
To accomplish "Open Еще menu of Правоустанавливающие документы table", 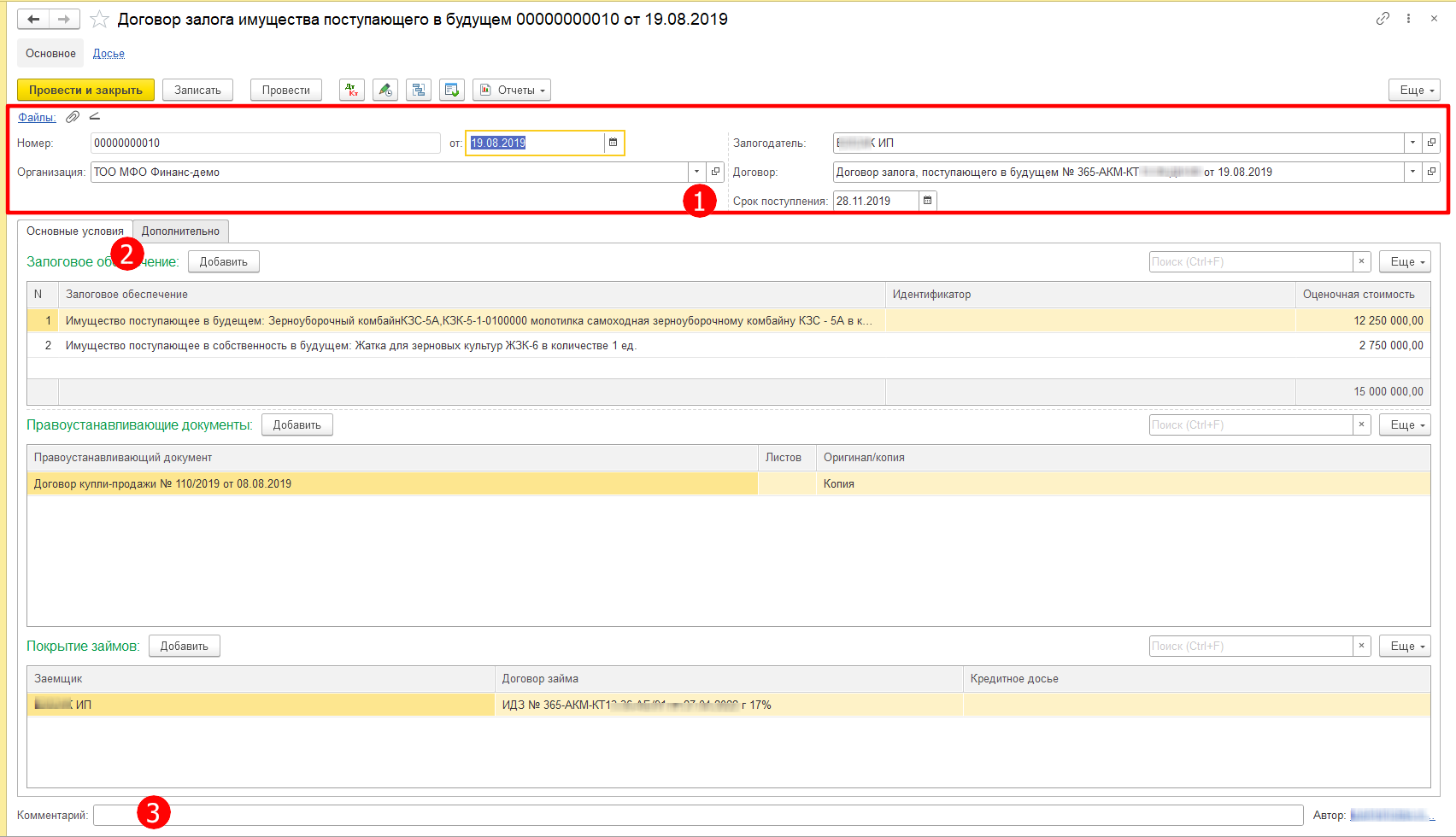I will (1405, 424).
